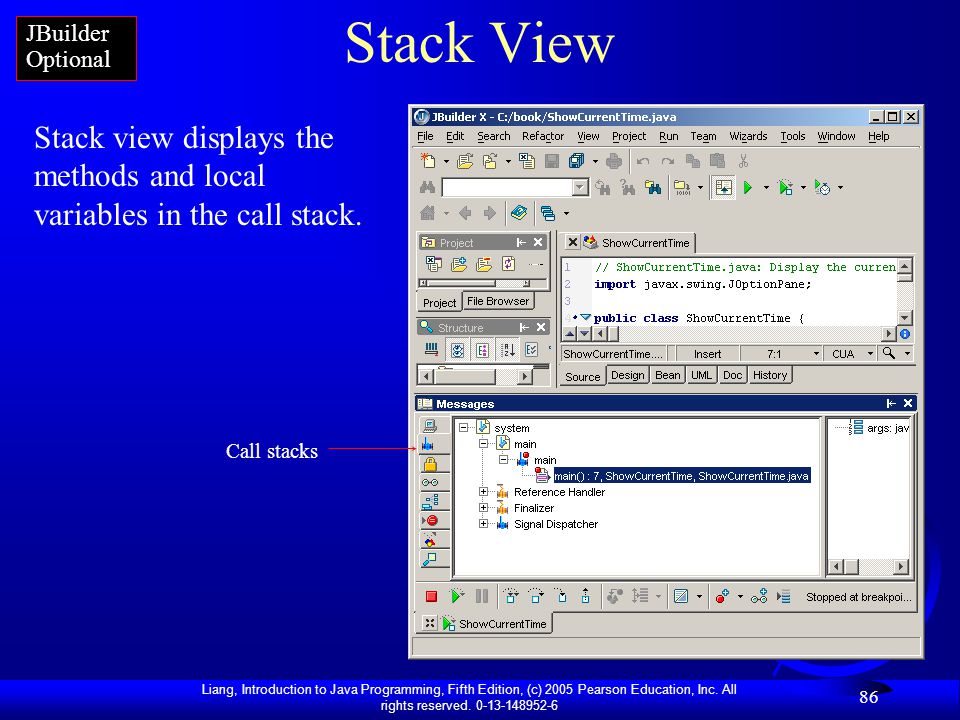Collapse the system tree node

tap(463, 427)
